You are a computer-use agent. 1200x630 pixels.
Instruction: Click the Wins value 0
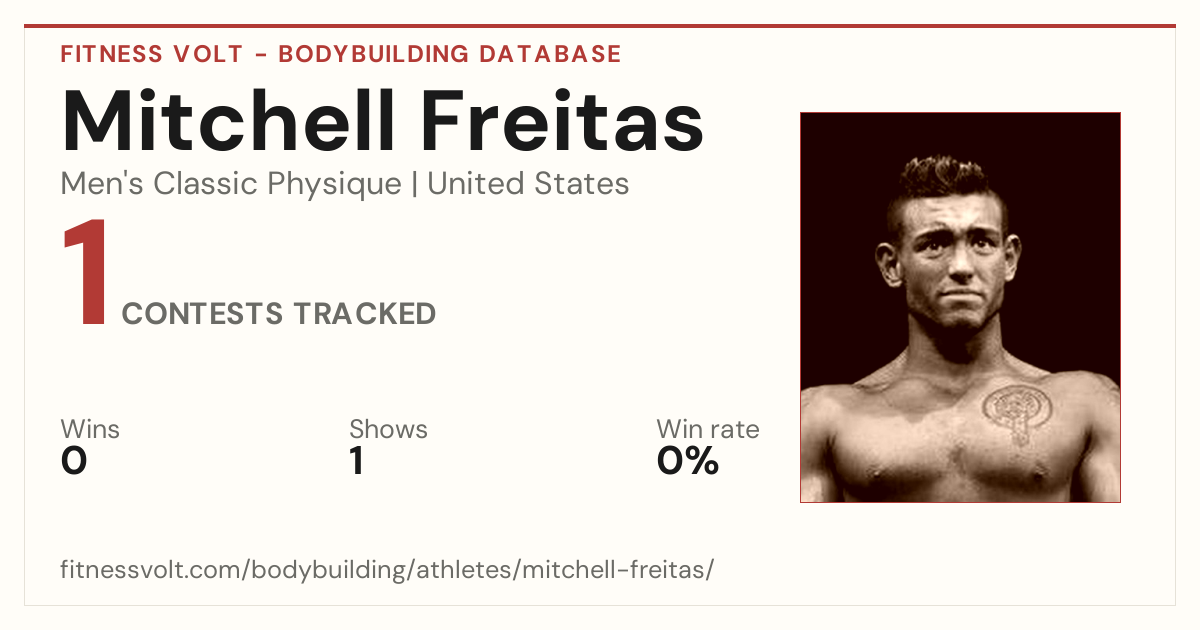coord(74,461)
